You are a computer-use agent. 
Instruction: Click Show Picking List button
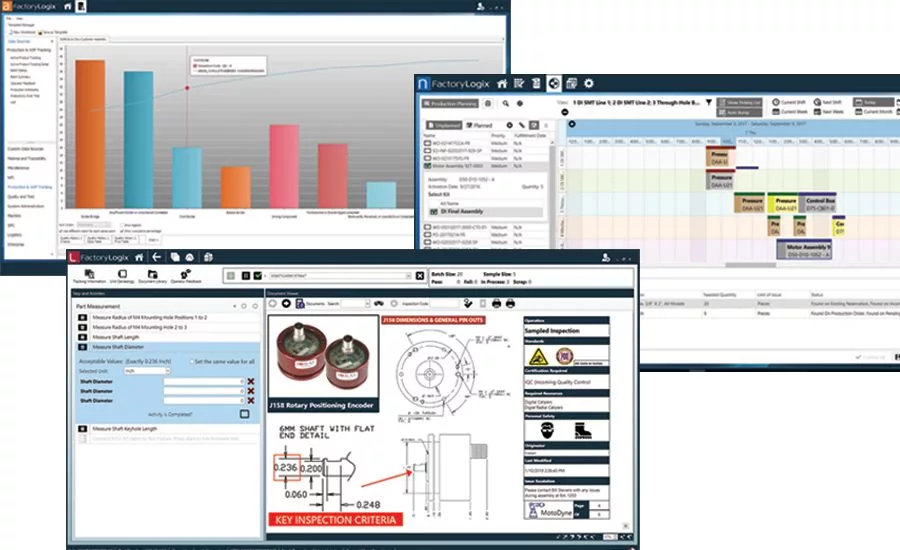coord(739,102)
